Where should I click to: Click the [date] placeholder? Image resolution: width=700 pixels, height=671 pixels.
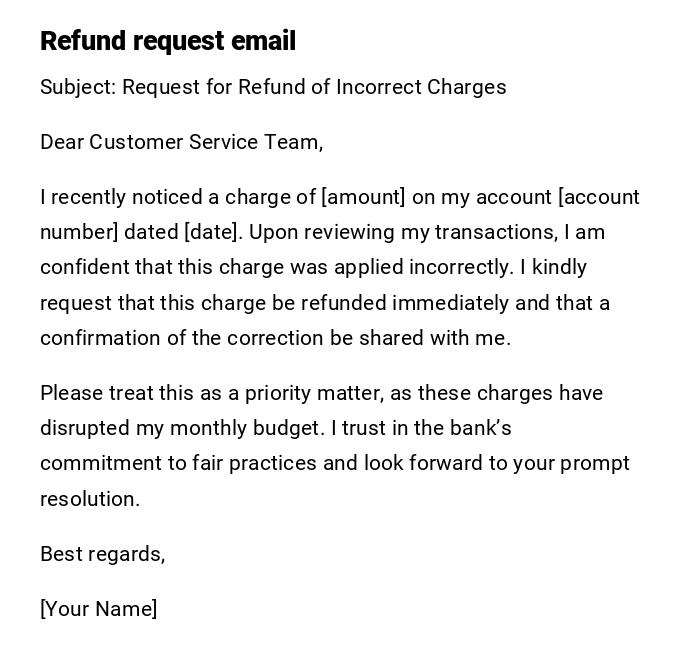(x=212, y=232)
